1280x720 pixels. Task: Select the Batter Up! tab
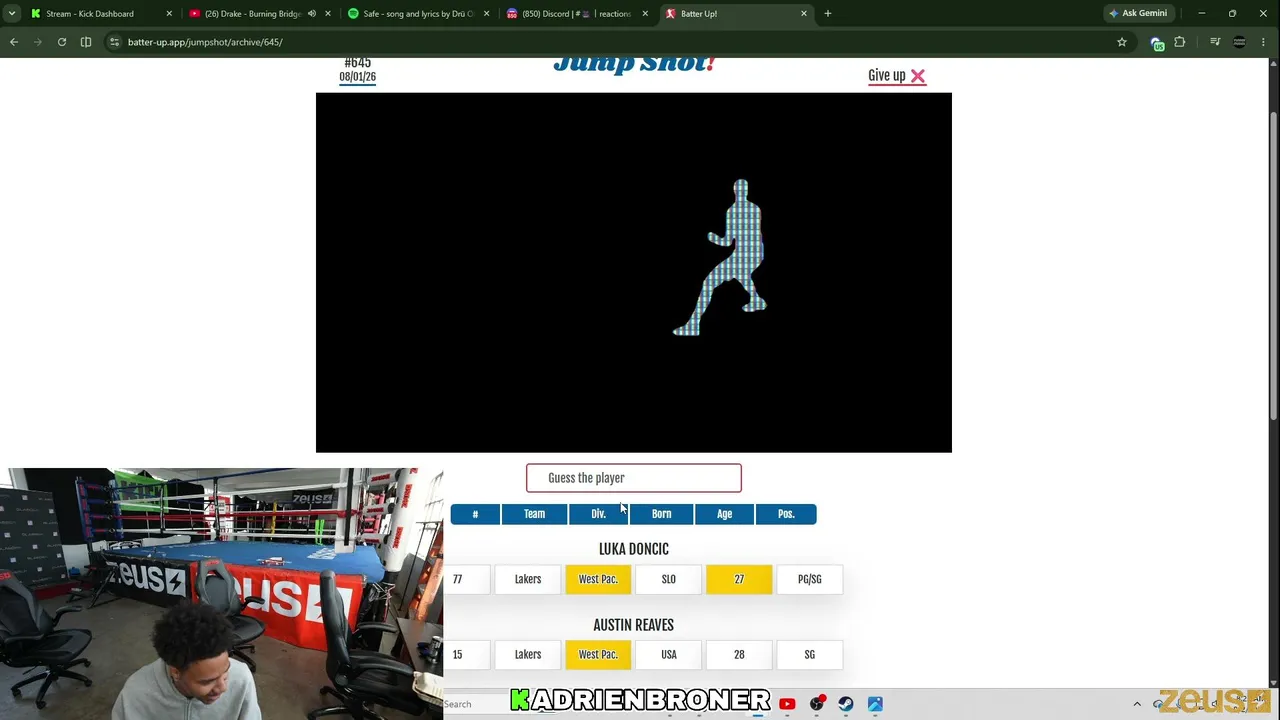(735, 14)
